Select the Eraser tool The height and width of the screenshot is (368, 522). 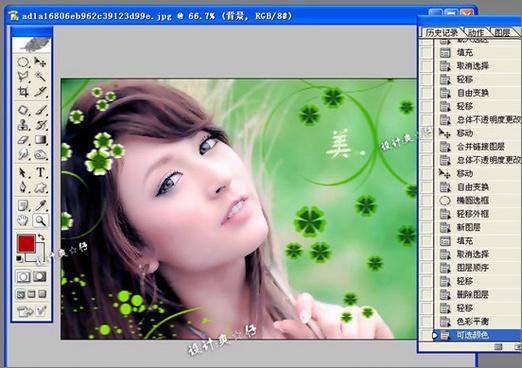click(x=23, y=139)
